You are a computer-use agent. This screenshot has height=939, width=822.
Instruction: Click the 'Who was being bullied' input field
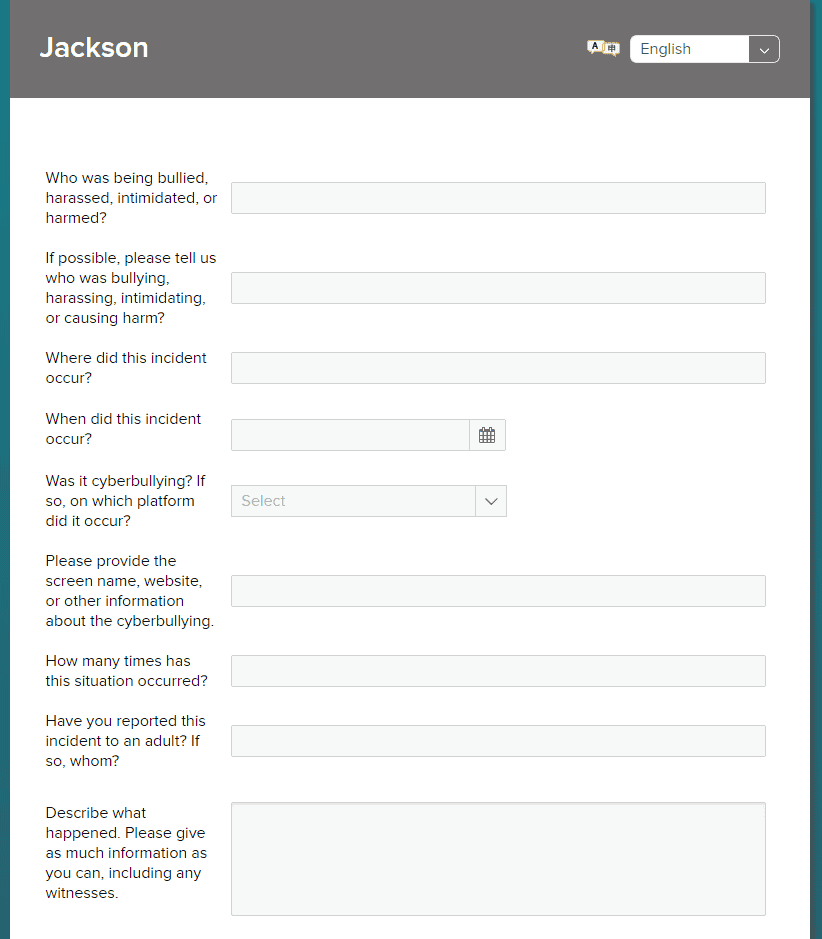coord(498,198)
